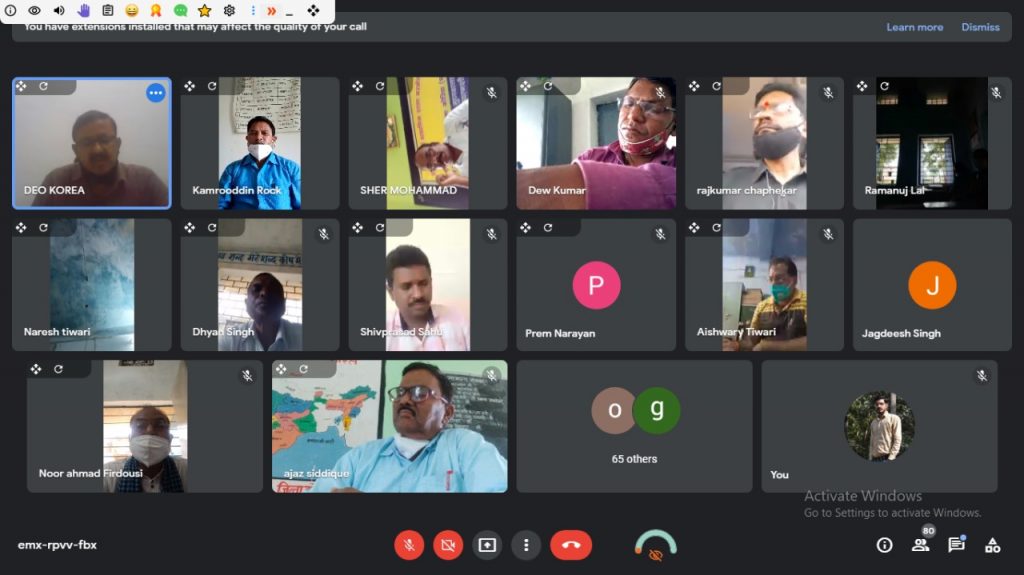Viewport: 1024px width, 575px height.
Task: Click the Present now screen share button
Action: click(487, 545)
